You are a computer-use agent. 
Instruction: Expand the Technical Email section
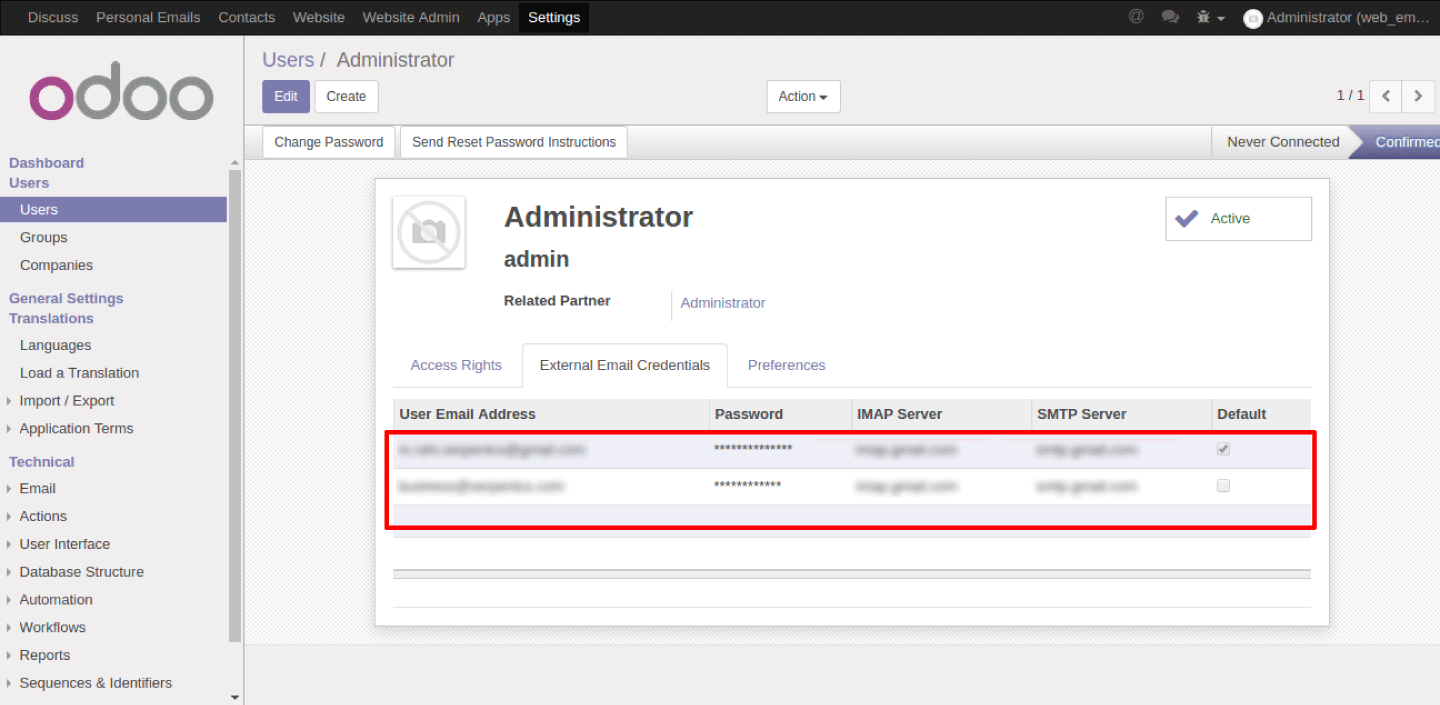(37, 488)
